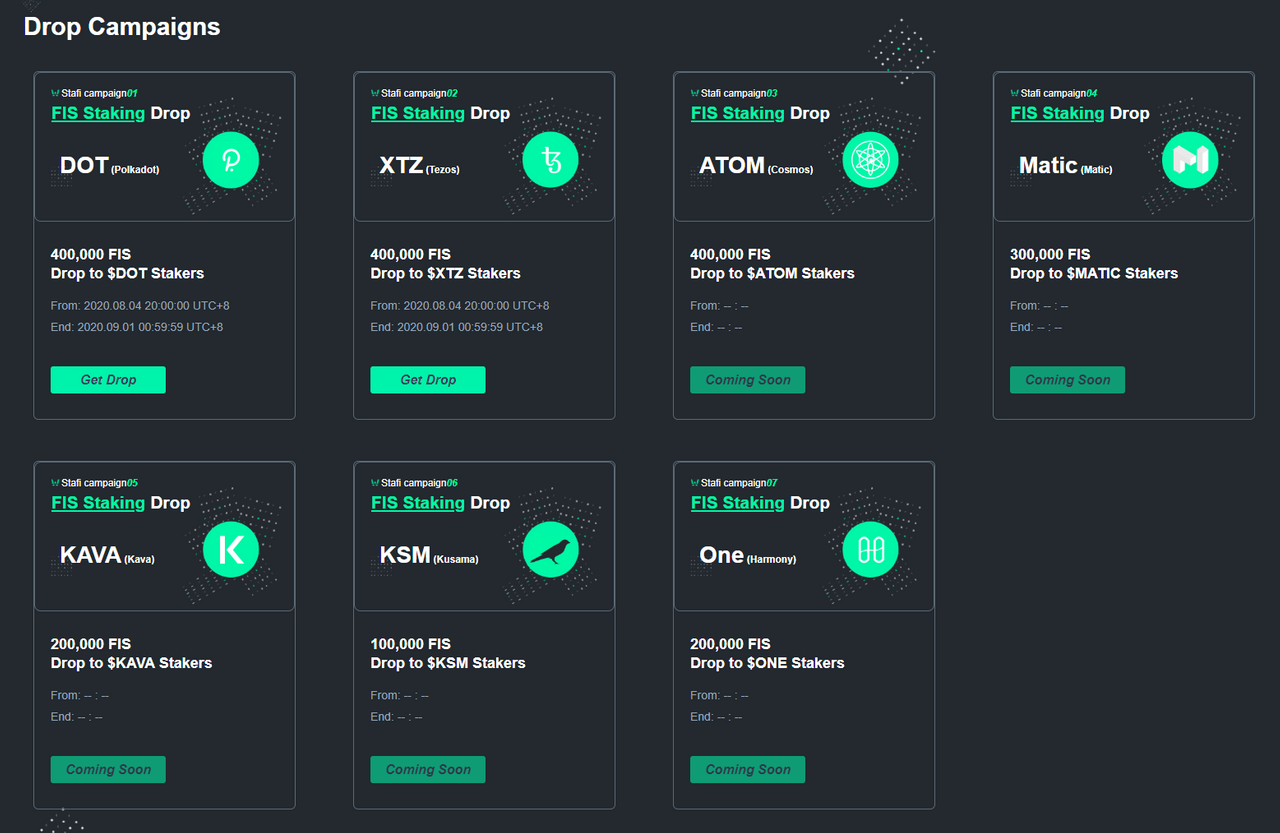Open FIS Staking link in XTZ card
This screenshot has height=833, width=1280.
(418, 113)
